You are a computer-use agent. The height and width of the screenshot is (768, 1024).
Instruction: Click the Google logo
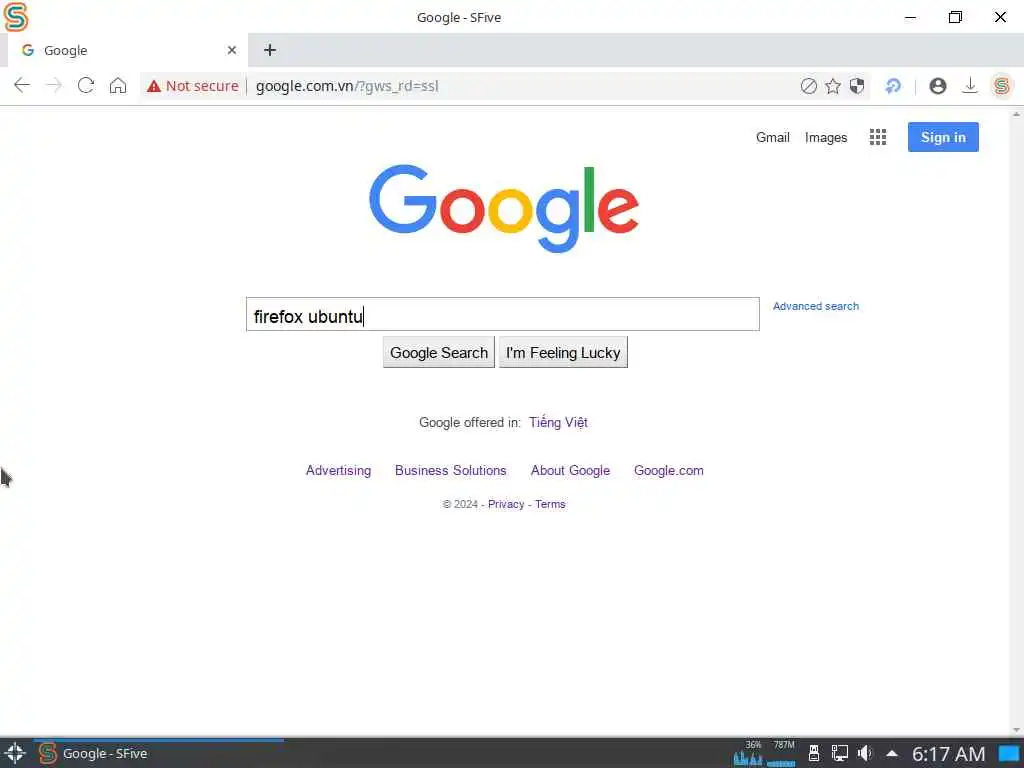click(504, 208)
